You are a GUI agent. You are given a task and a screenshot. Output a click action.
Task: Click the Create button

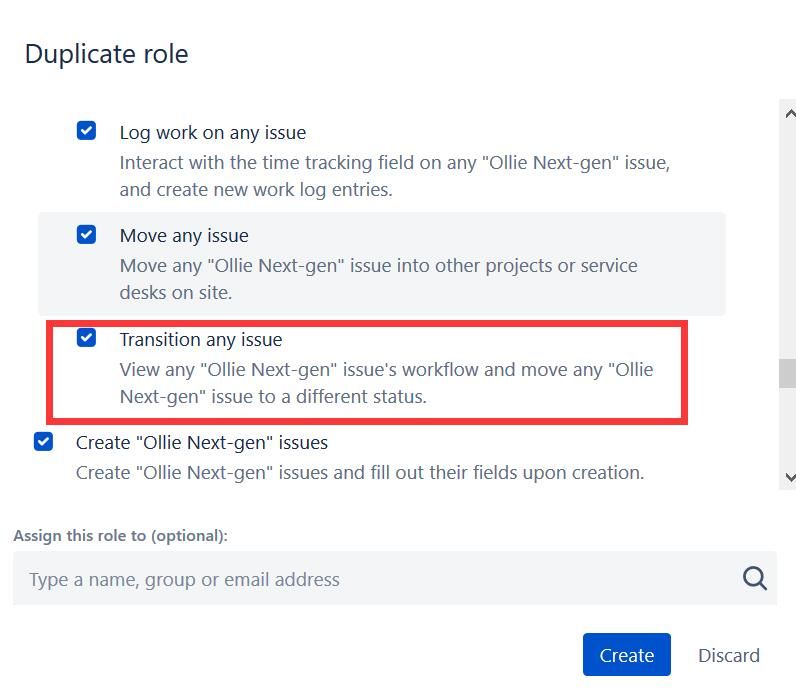(x=626, y=655)
